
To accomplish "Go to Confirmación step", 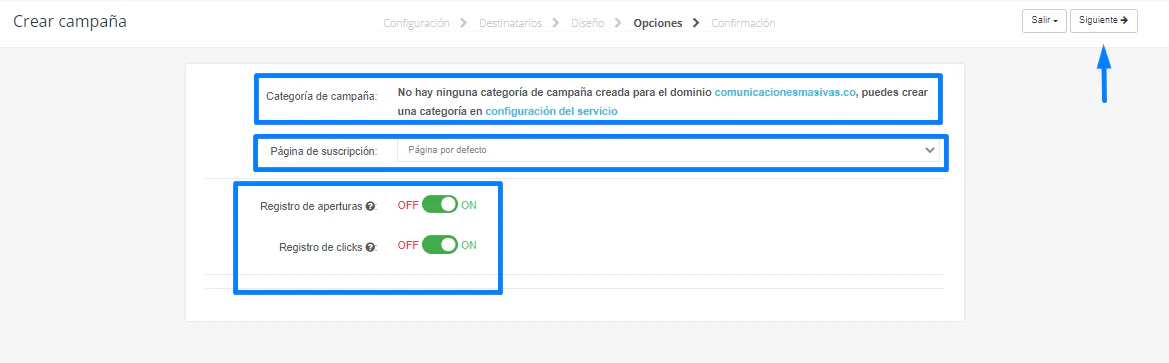I will pyautogui.click(x=743, y=23).
